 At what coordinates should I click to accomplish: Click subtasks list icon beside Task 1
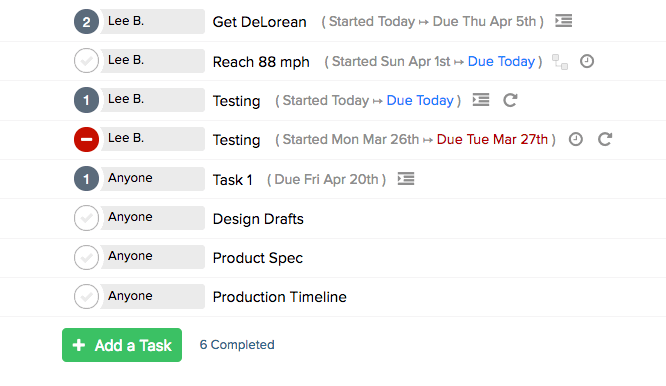click(x=406, y=179)
